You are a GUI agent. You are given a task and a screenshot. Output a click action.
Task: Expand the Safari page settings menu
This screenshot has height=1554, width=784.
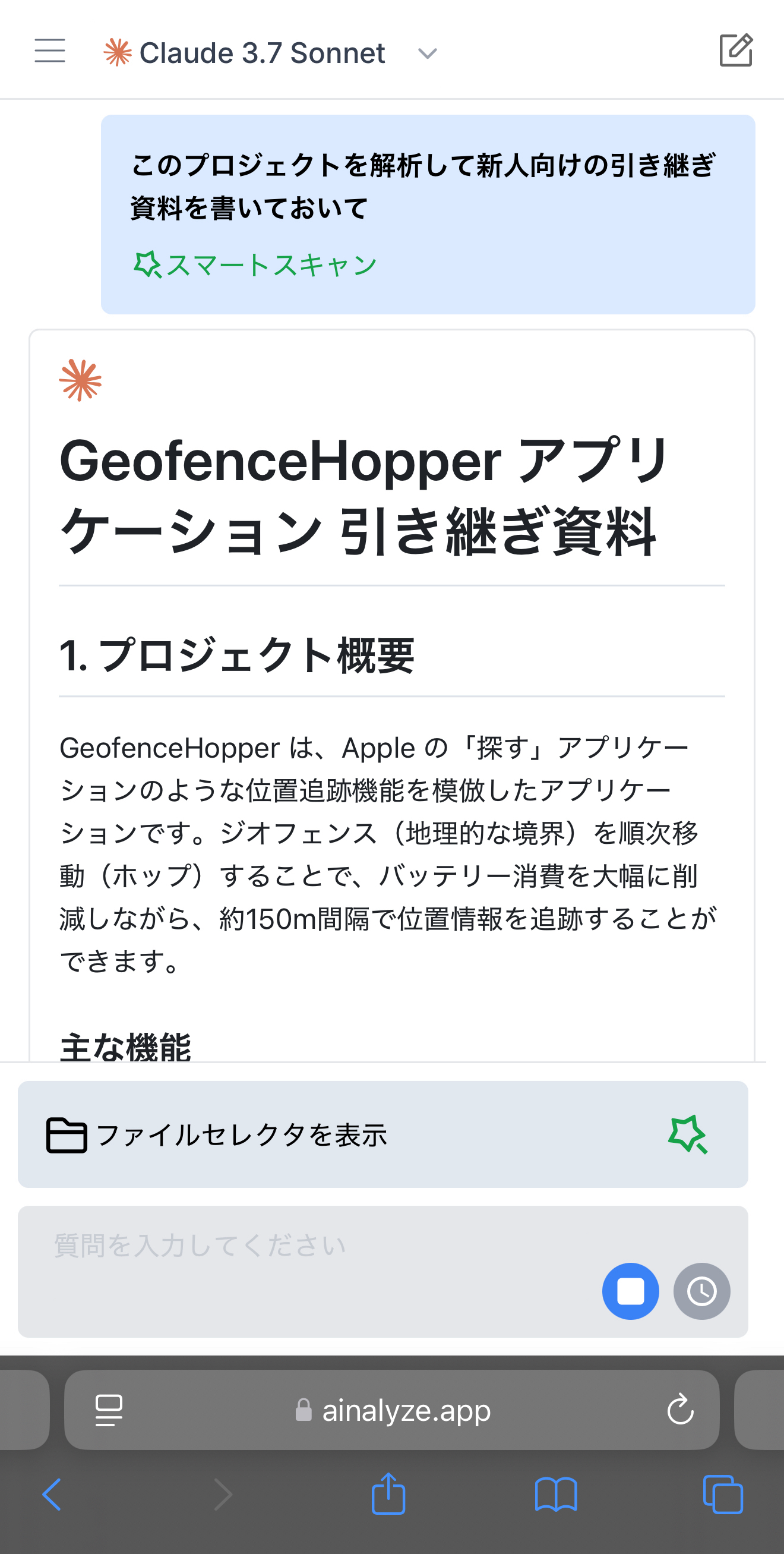pyautogui.click(x=108, y=1410)
